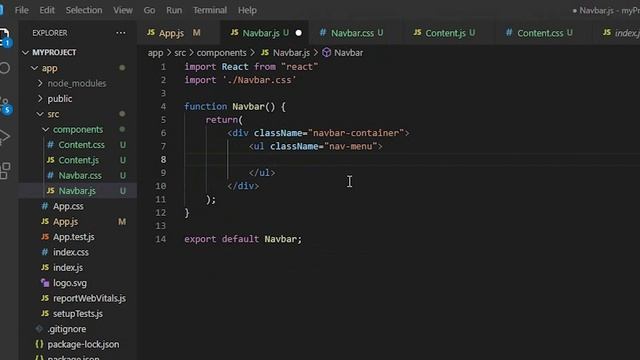
Task: Open the Search activity bar icon
Action: [4, 68]
